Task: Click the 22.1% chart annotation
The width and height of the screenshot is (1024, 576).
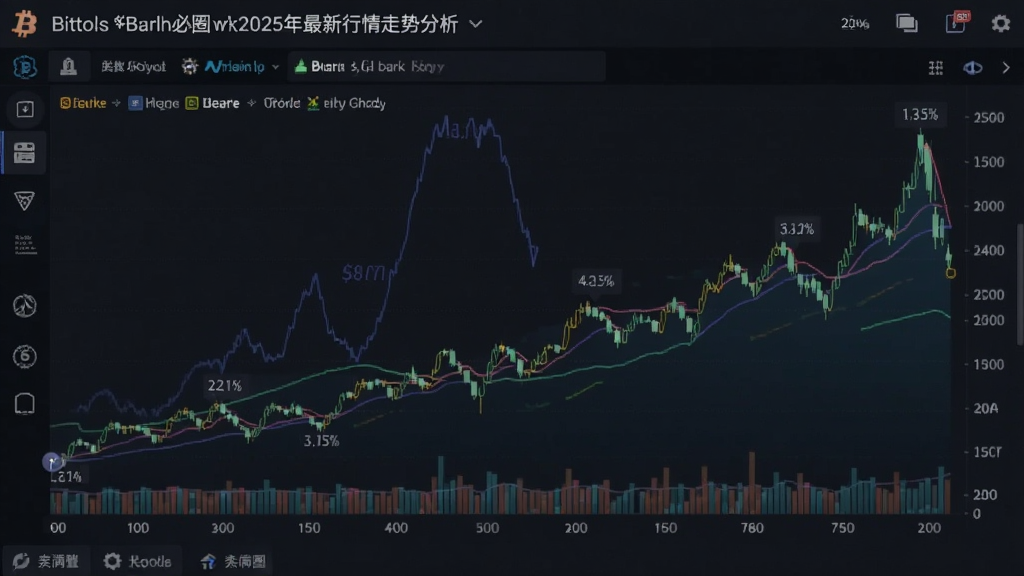Action: [225, 386]
